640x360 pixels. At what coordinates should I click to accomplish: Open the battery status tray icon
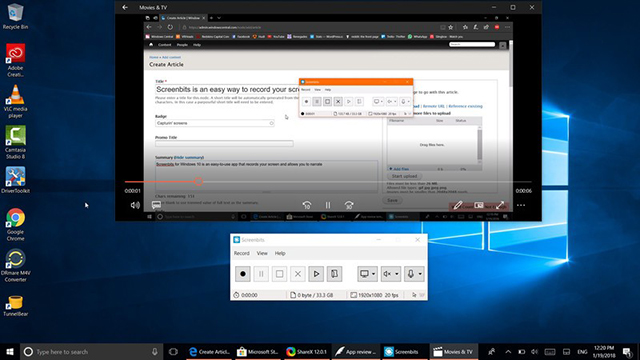pyautogui.click(x=522, y=351)
